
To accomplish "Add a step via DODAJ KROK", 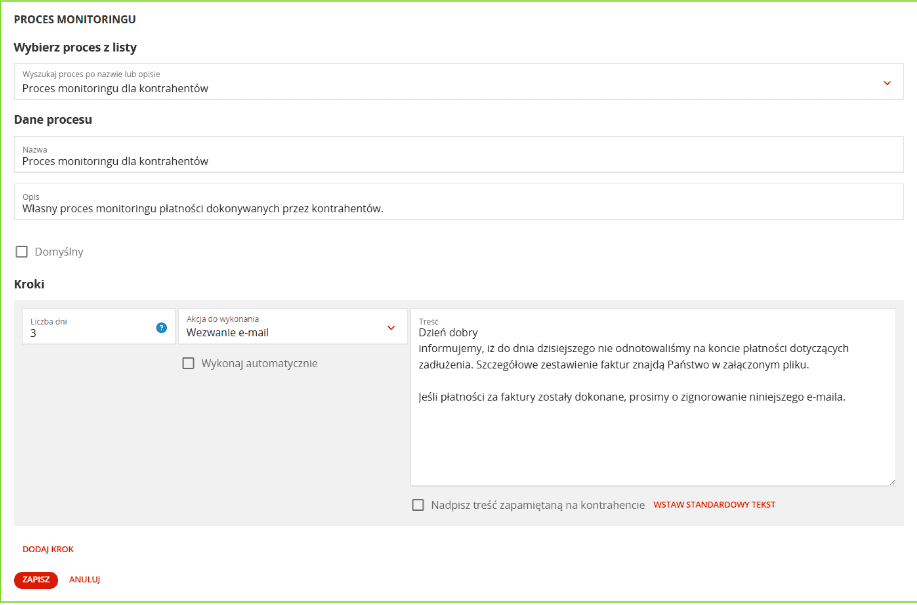I will click(x=48, y=549).
